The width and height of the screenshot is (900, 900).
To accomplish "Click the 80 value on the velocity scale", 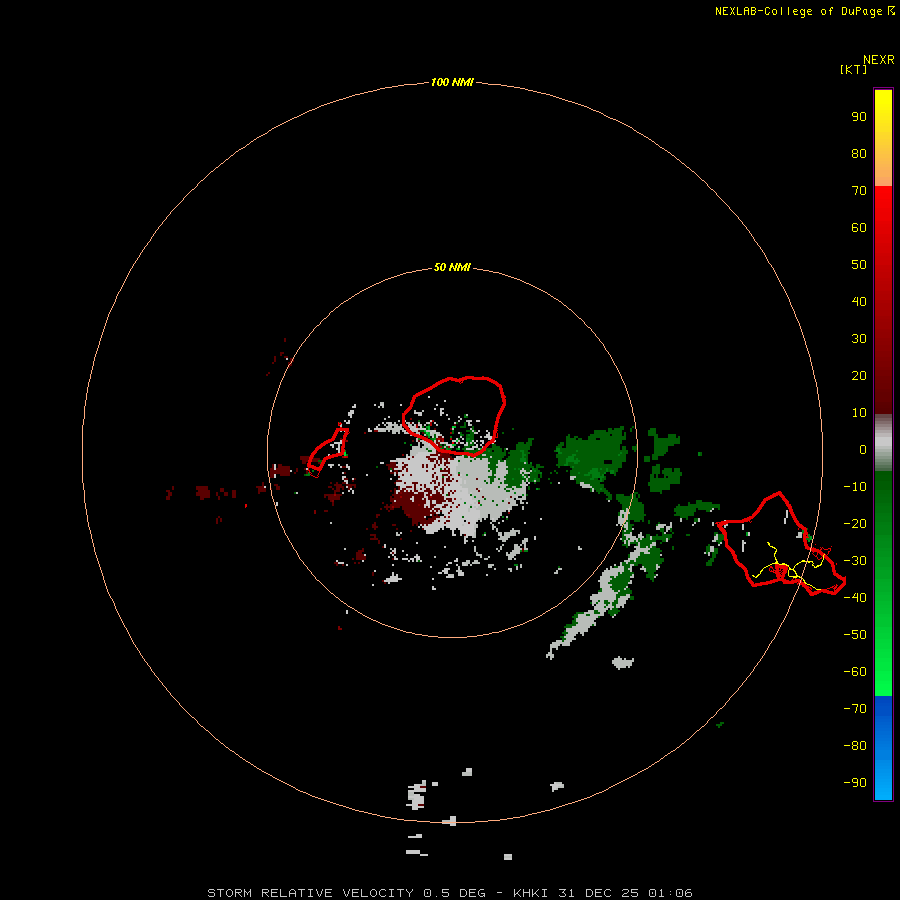I will pyautogui.click(x=859, y=153).
